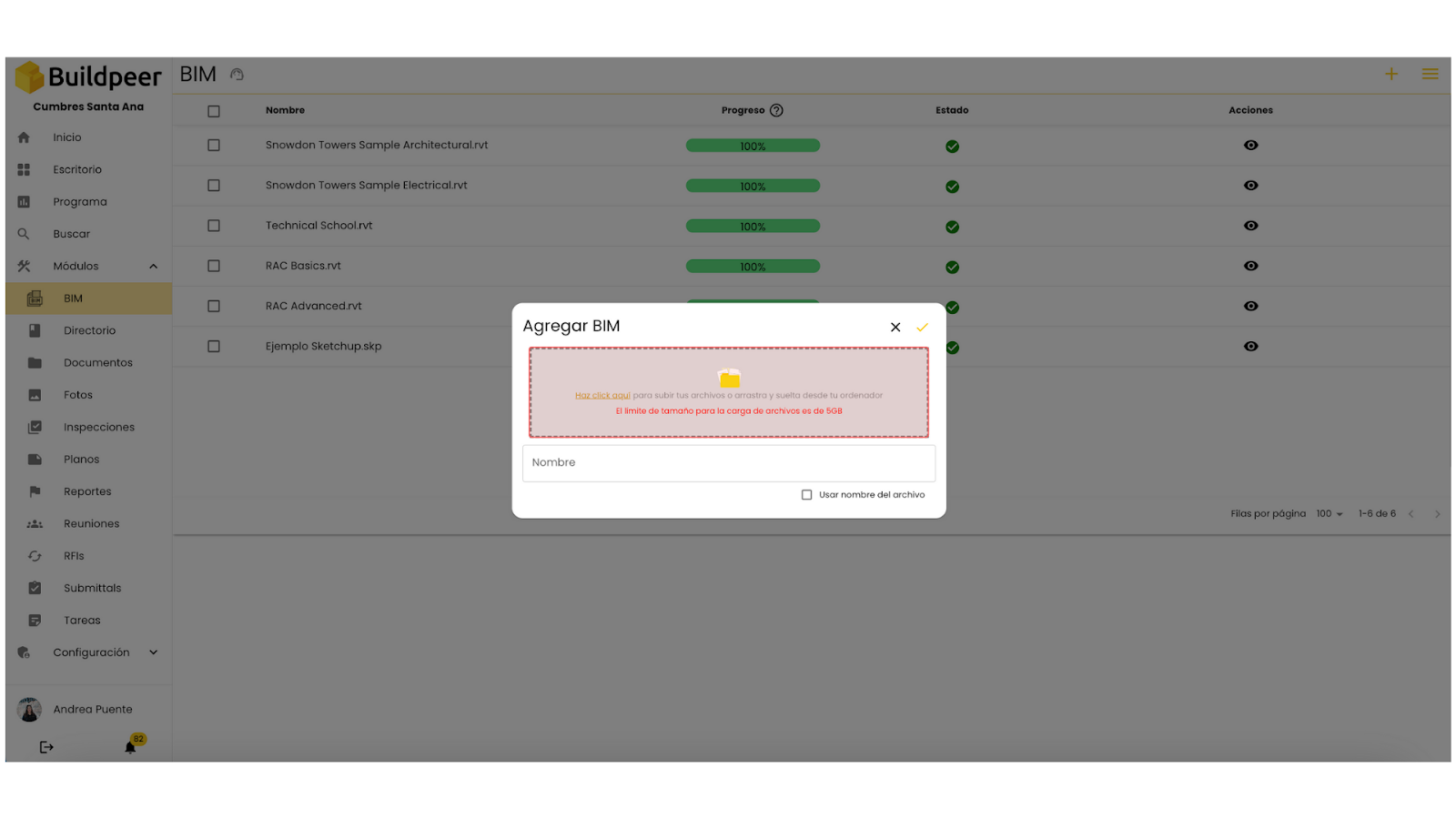Image resolution: width=1456 pixels, height=819 pixels.
Task: Select the RAC Basics.rvt checkbox
Action: click(214, 266)
